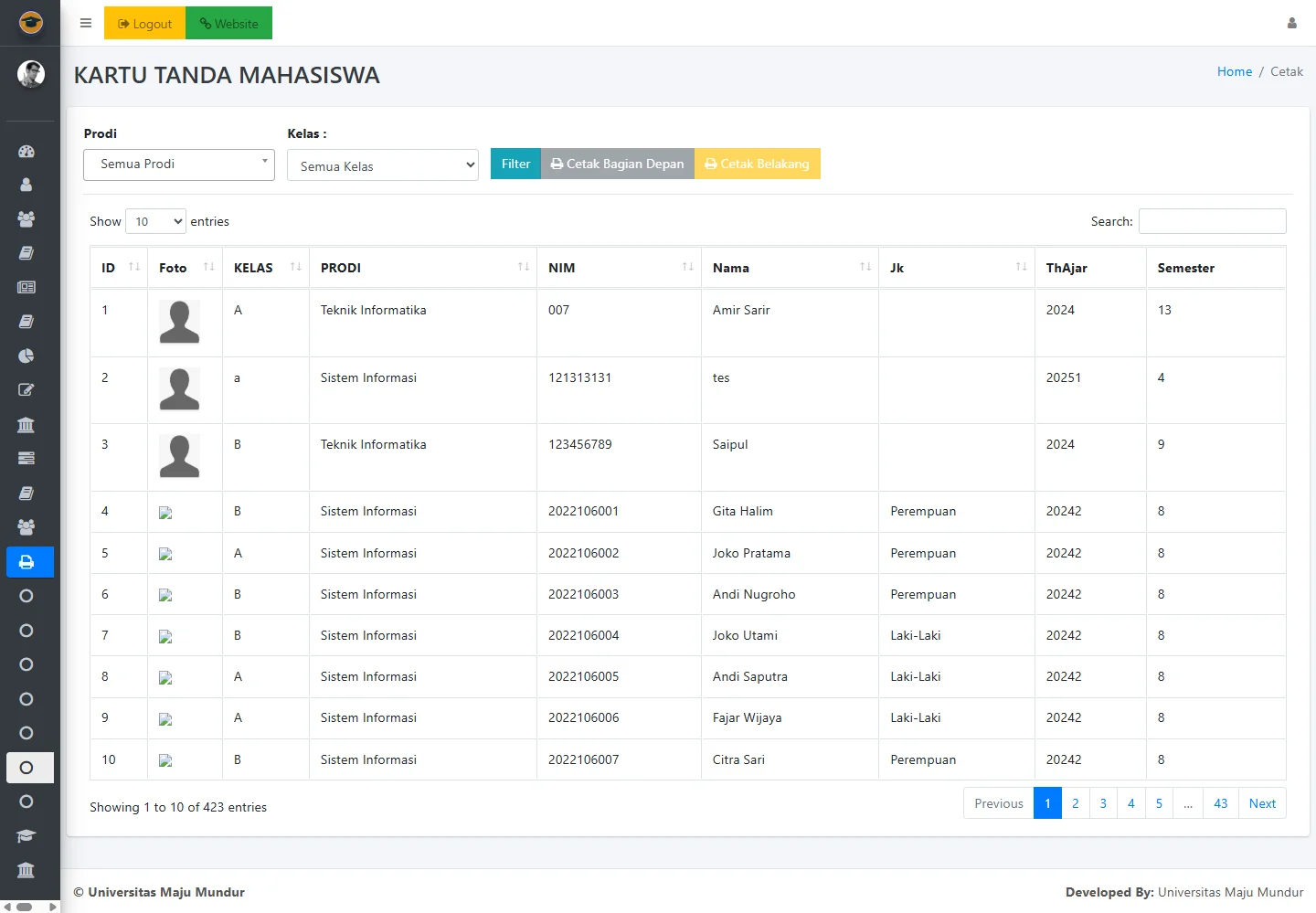Viewport: 1316px width, 913px height.
Task: Click the user account icon at top right
Action: point(1291,24)
